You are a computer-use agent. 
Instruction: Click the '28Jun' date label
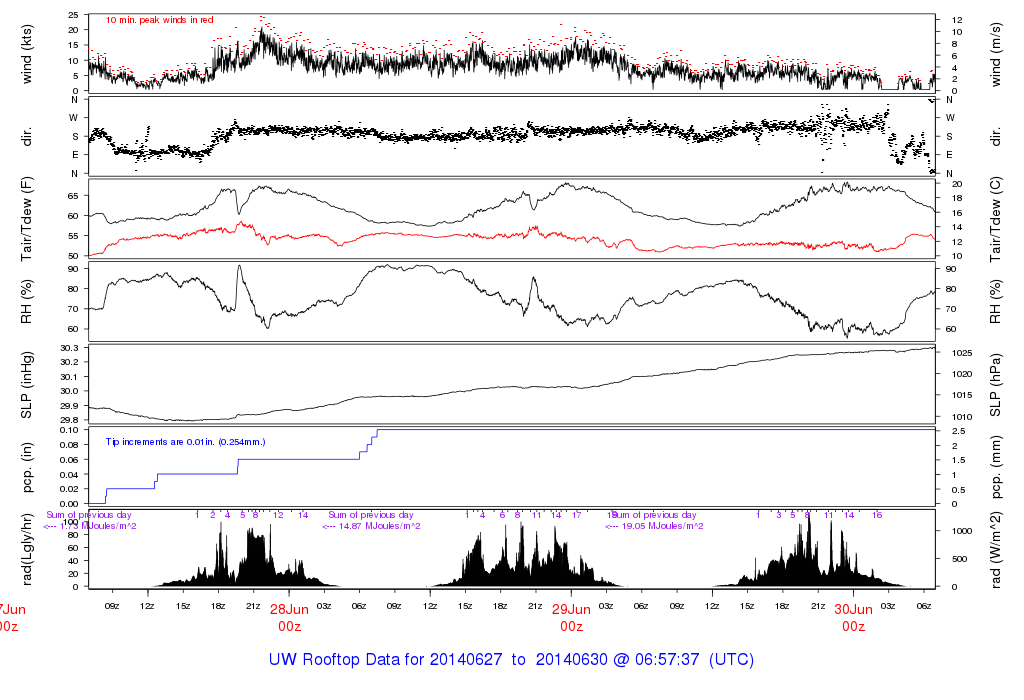coord(289,609)
